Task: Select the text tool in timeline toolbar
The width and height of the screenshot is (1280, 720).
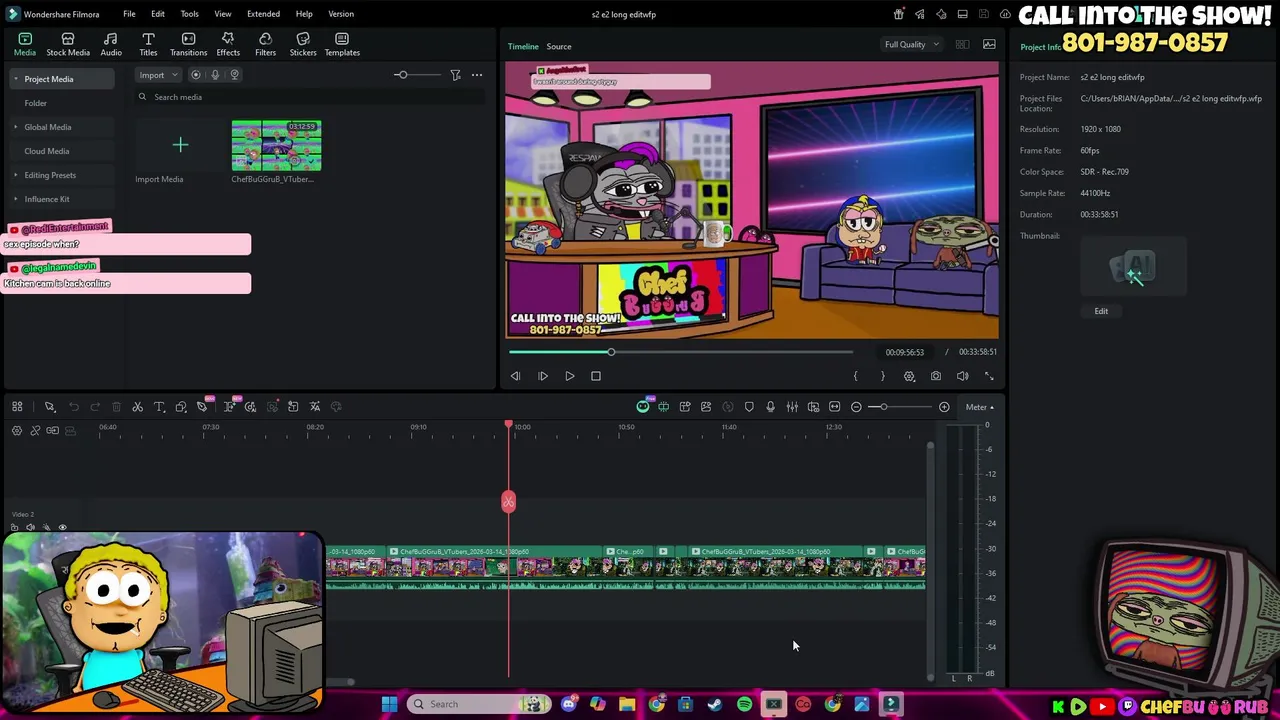Action: tap(159, 407)
